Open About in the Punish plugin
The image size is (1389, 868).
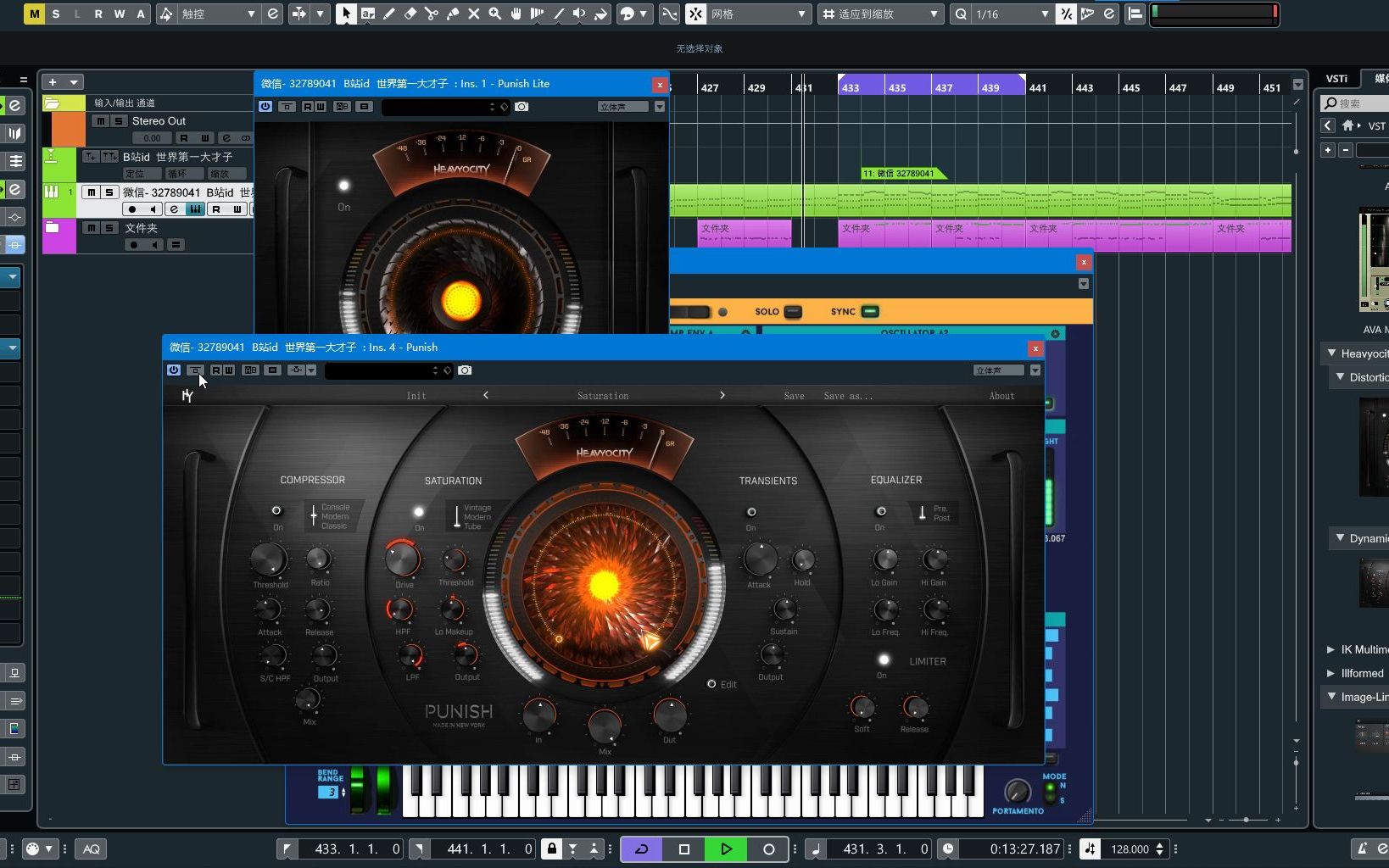[x=1001, y=396]
